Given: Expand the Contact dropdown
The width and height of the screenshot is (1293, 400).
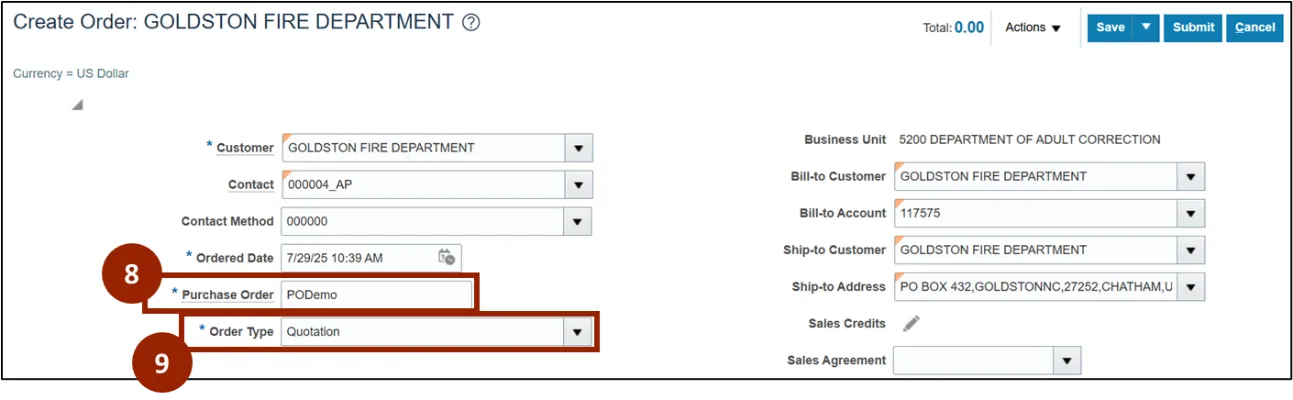Looking at the screenshot, I should coord(578,185).
